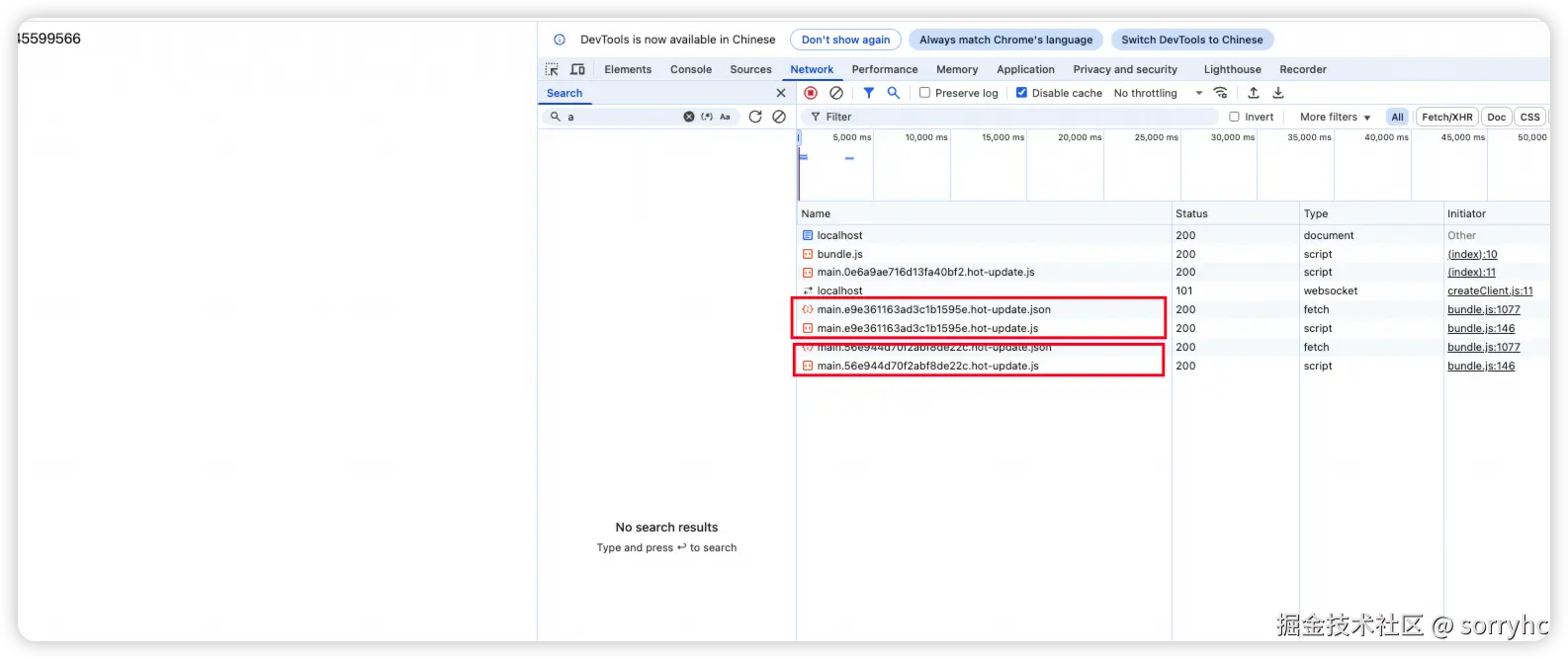Enable Preserve log checkbox
Viewport: 1568px width, 659px height.
point(925,93)
